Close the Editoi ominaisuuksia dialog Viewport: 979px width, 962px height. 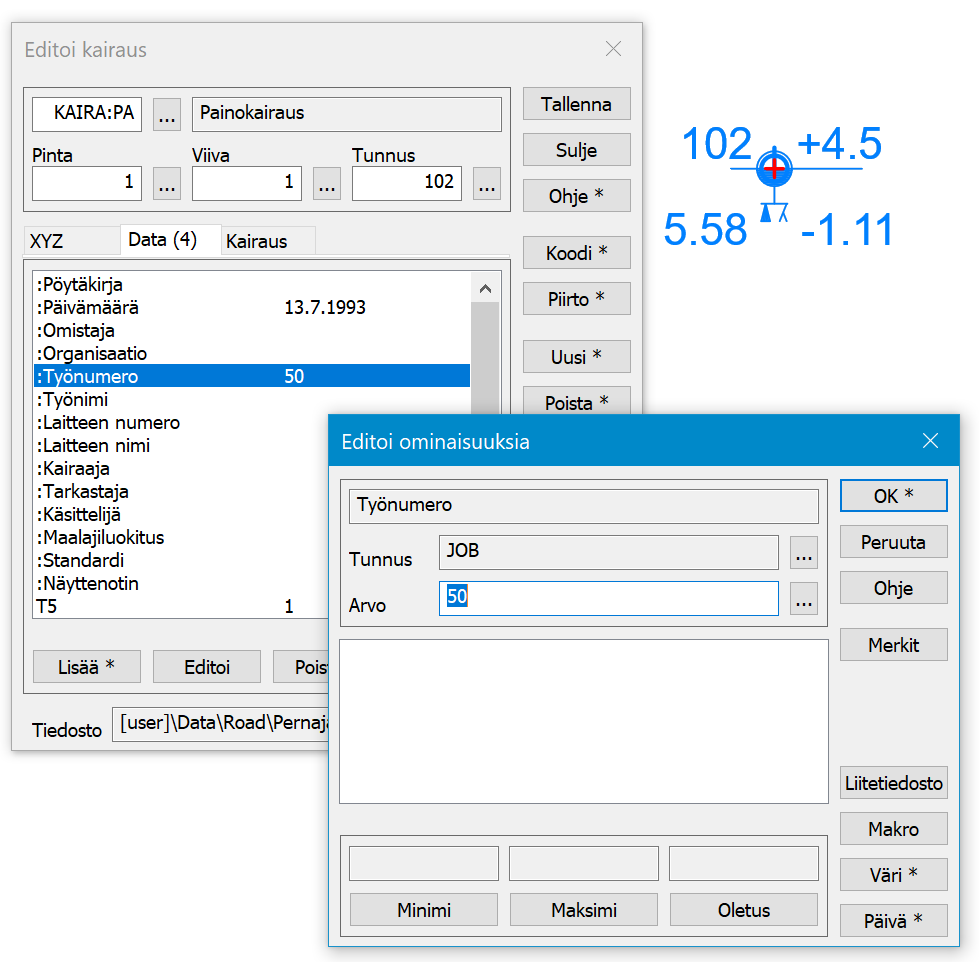(x=930, y=441)
